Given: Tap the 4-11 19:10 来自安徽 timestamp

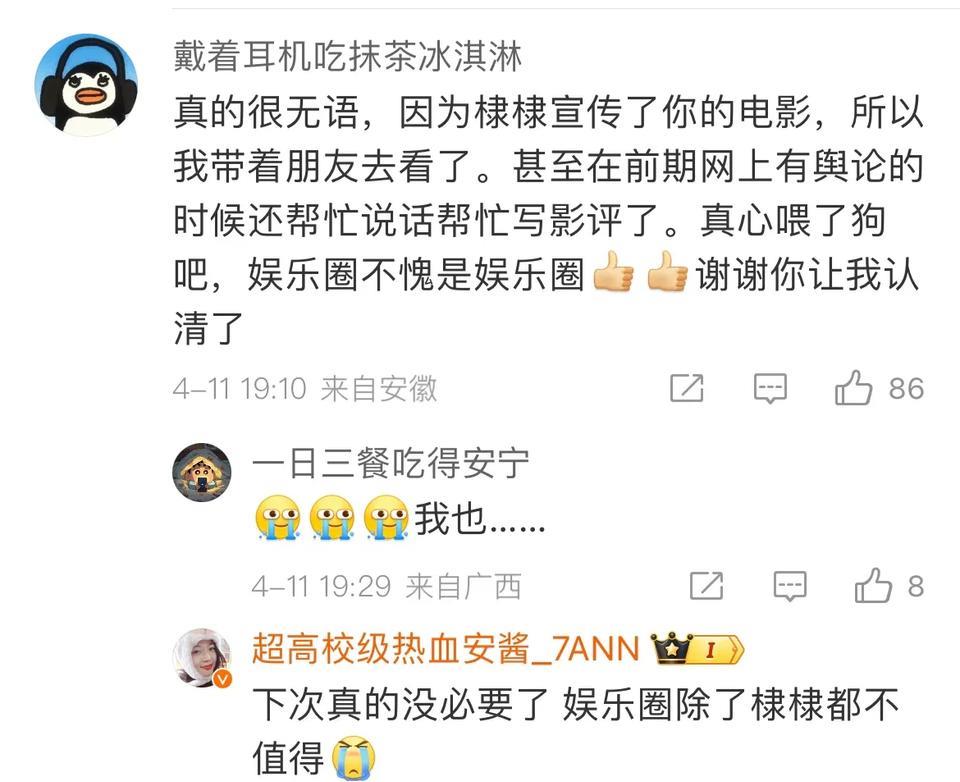Looking at the screenshot, I should [x=305, y=388].
